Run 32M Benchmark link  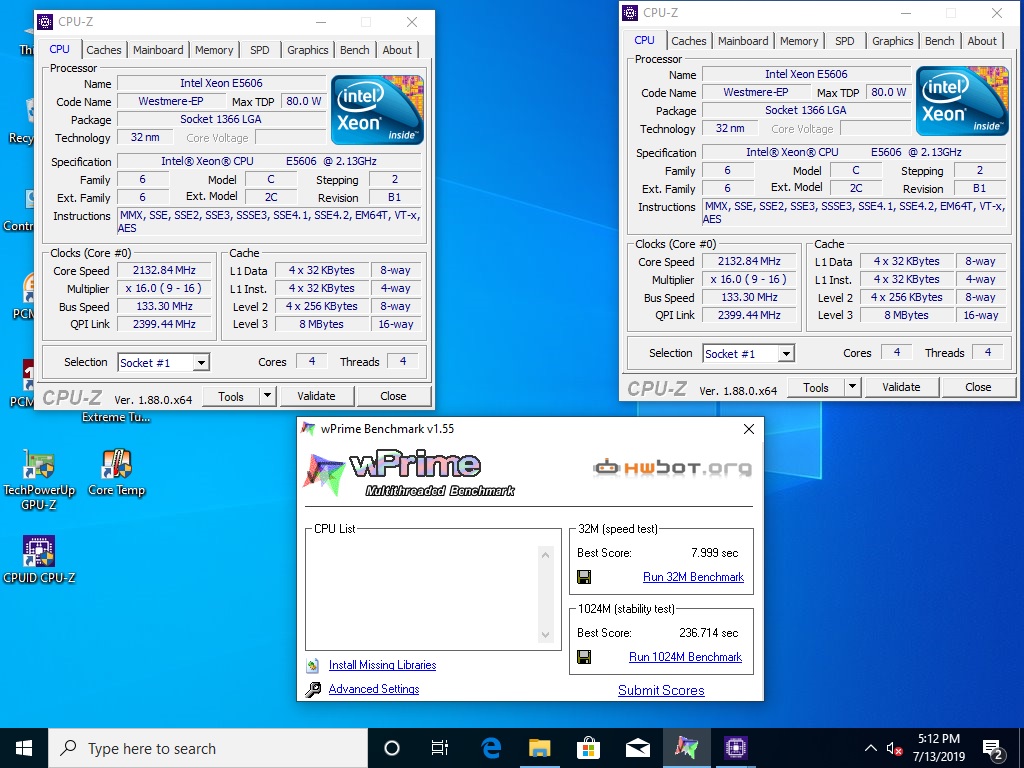694,577
